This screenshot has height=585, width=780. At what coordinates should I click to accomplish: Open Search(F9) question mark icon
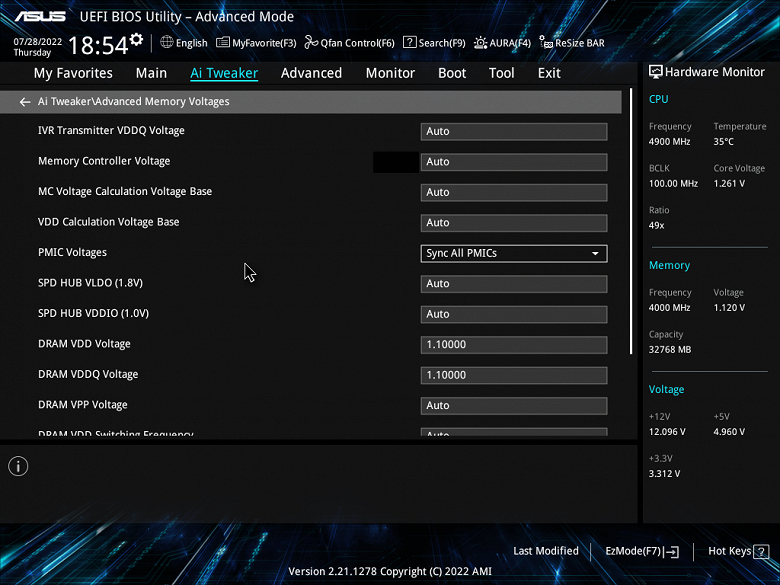(x=409, y=42)
